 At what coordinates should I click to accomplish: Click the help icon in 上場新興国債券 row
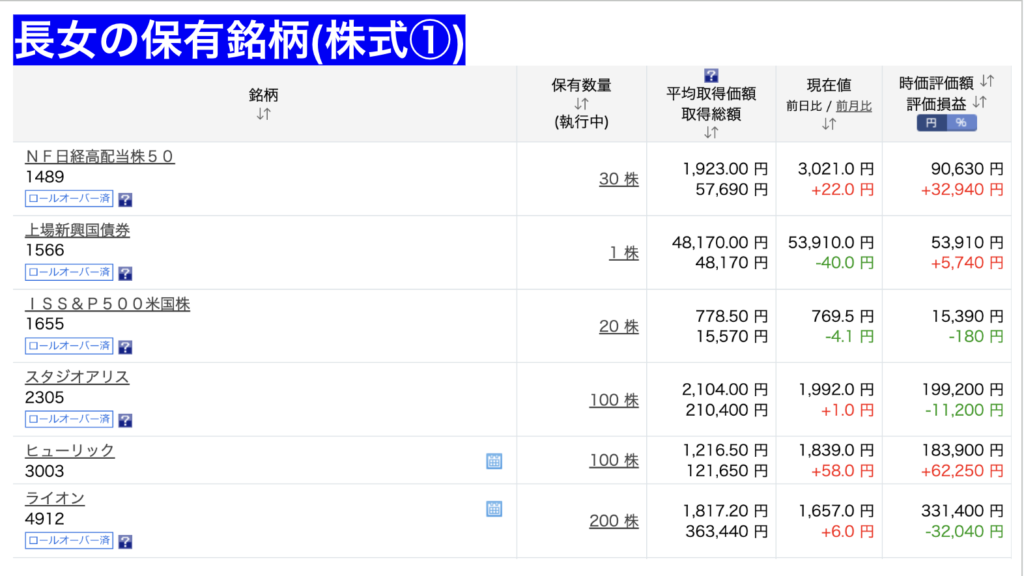pyautogui.click(x=125, y=273)
